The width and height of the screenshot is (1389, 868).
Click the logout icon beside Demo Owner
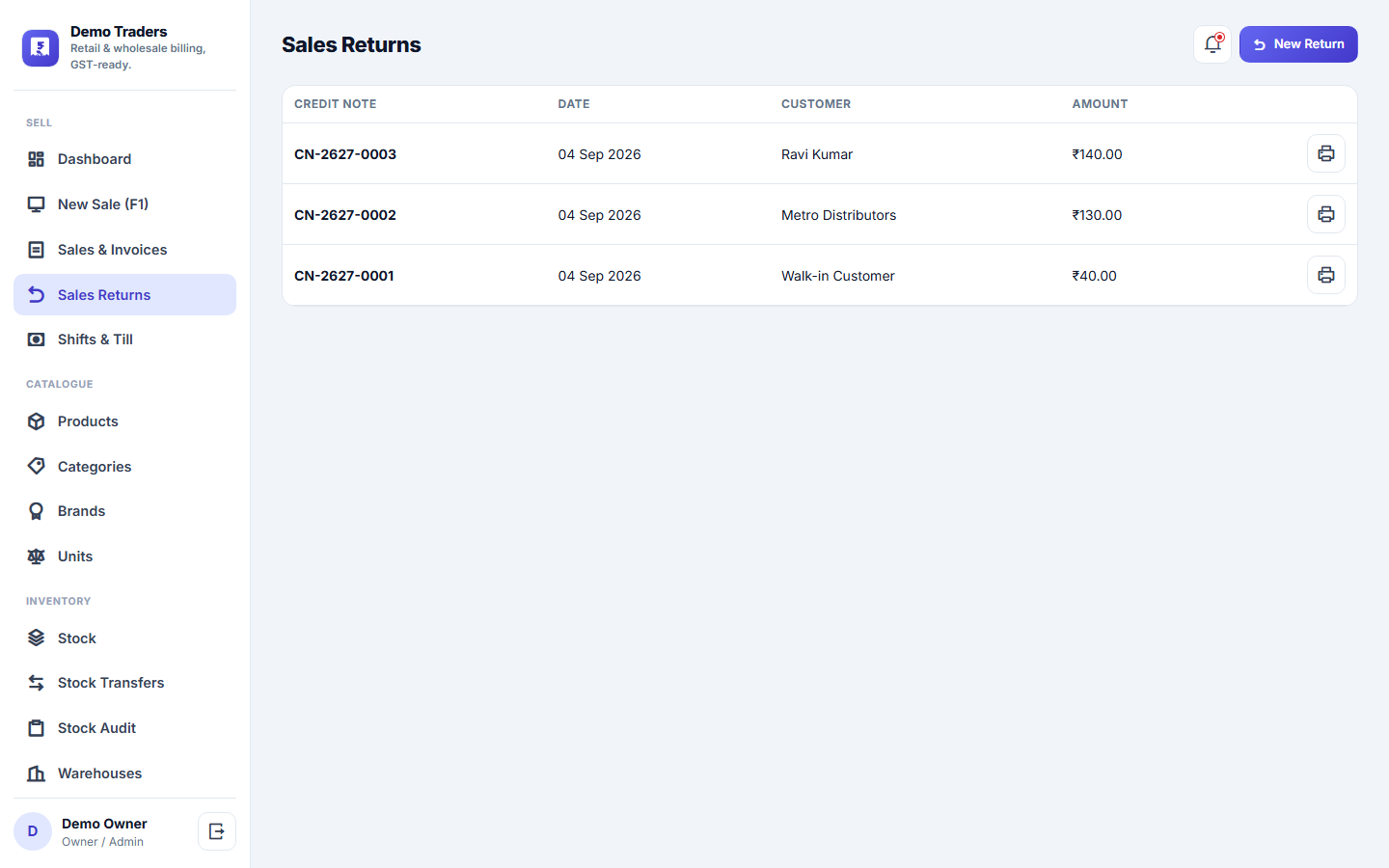pos(217,831)
